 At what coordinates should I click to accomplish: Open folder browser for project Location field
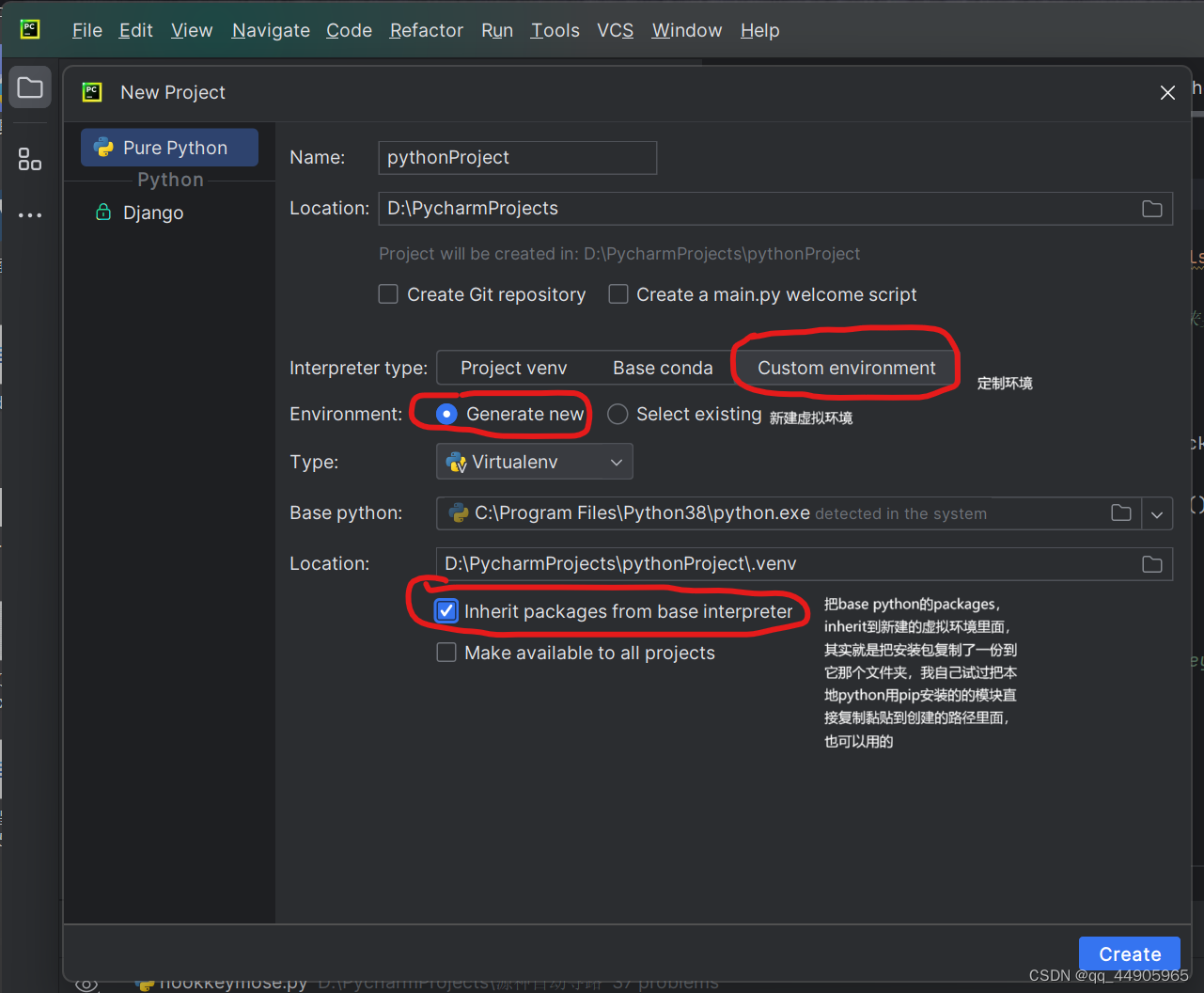pos(1152,209)
